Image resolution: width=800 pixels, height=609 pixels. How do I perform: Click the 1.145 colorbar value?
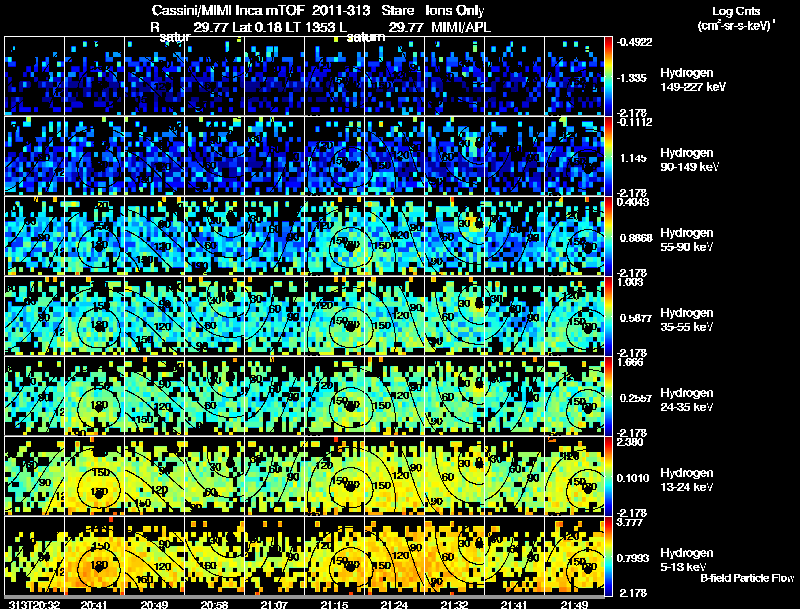[x=633, y=158]
